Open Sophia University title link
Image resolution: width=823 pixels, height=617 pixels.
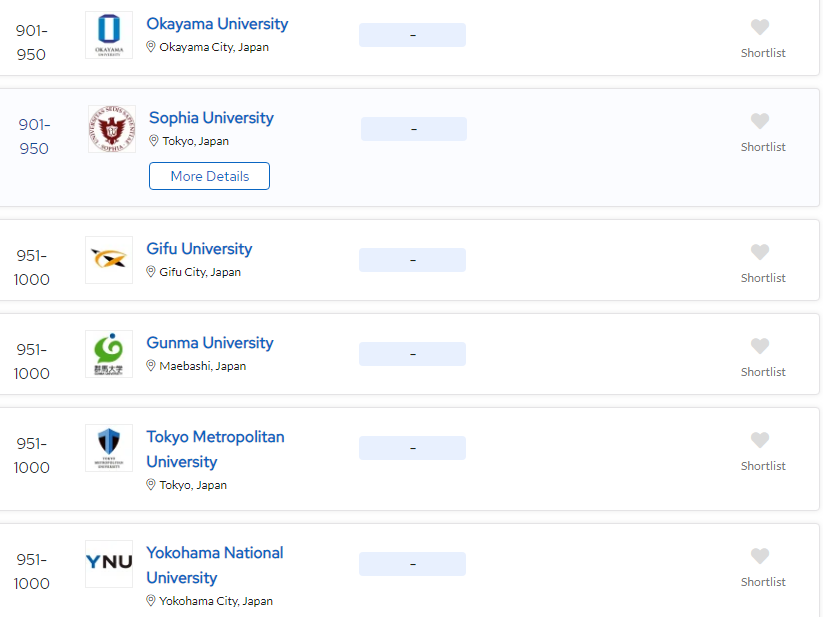pyautogui.click(x=212, y=118)
